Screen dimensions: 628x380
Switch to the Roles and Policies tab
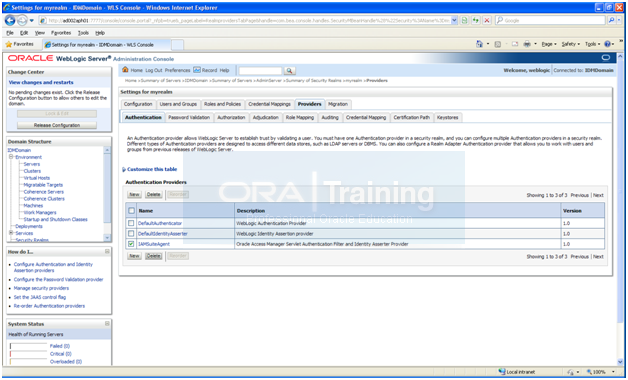[222, 104]
